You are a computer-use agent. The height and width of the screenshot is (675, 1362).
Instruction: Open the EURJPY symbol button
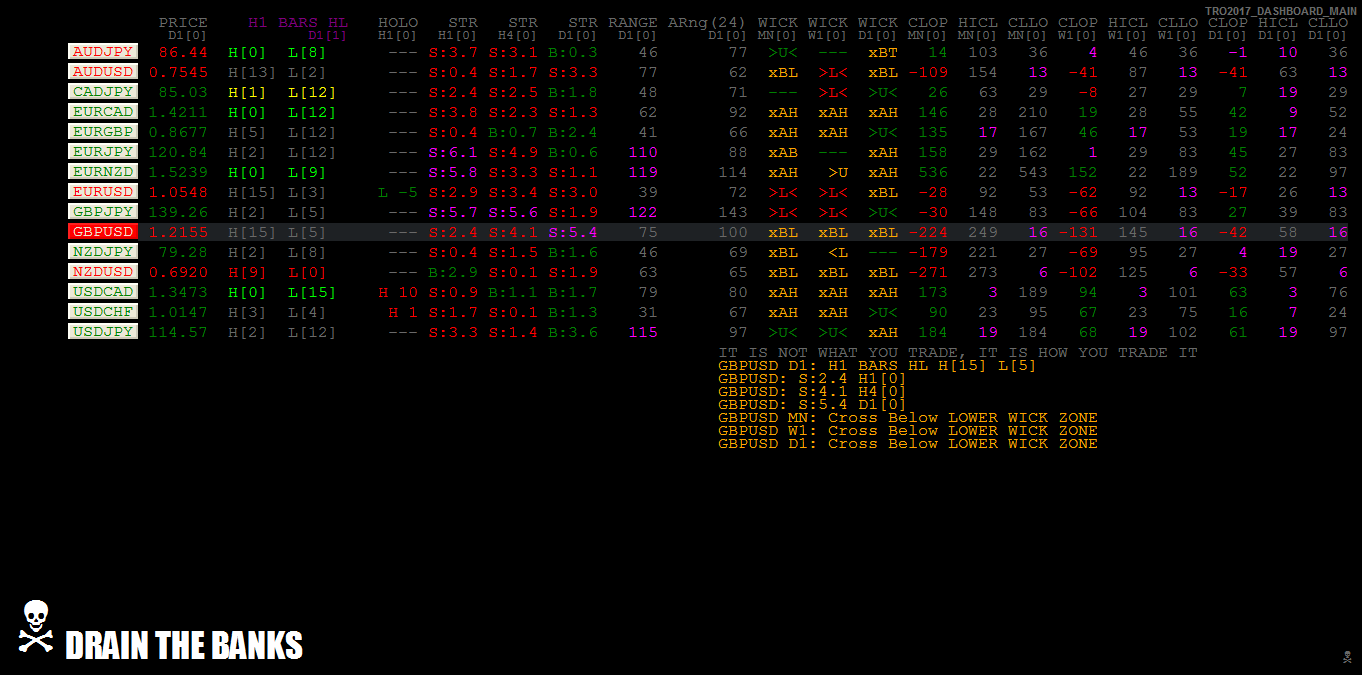tap(103, 151)
